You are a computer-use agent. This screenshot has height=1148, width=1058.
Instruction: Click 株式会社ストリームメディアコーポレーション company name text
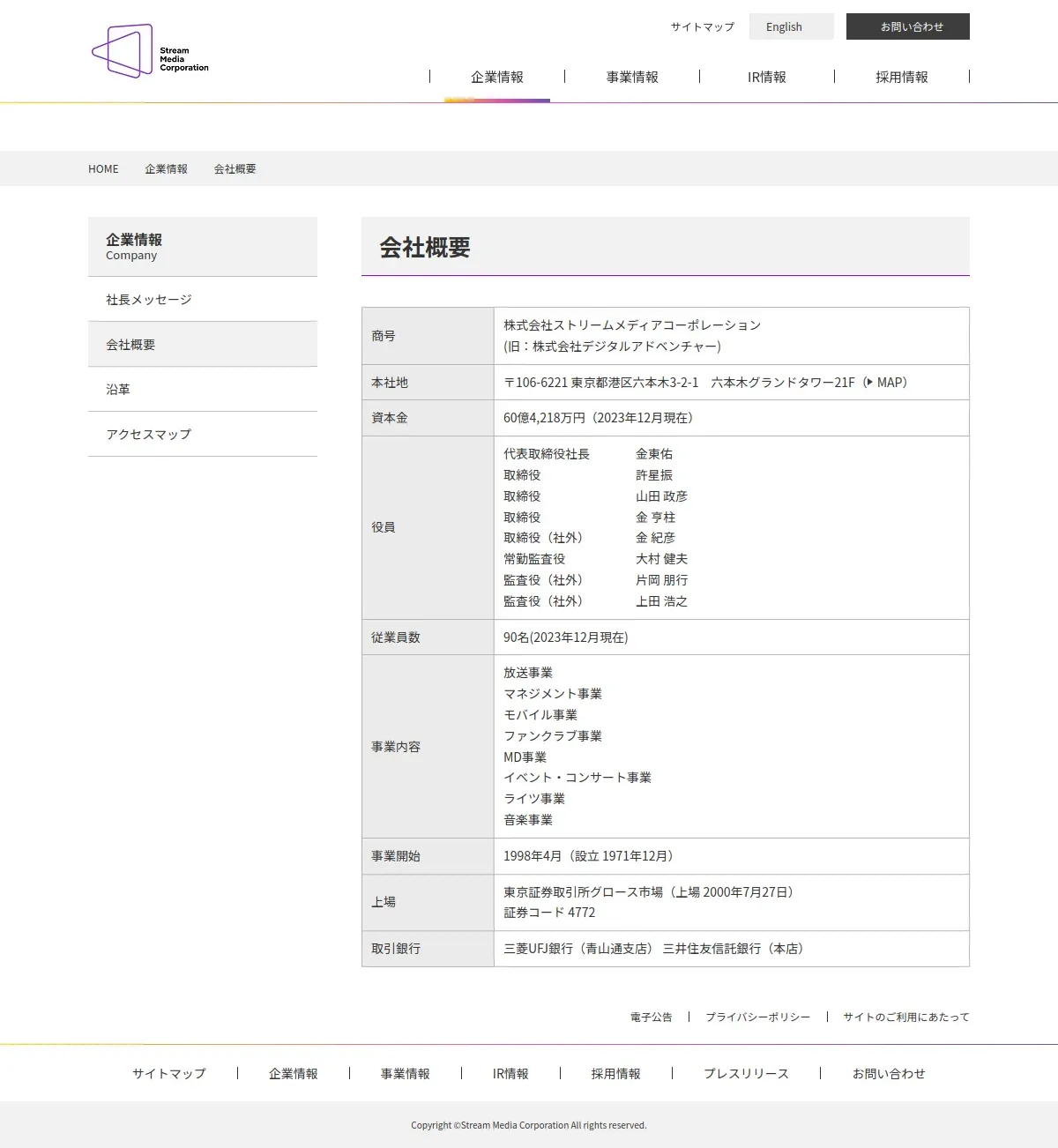[x=632, y=325]
